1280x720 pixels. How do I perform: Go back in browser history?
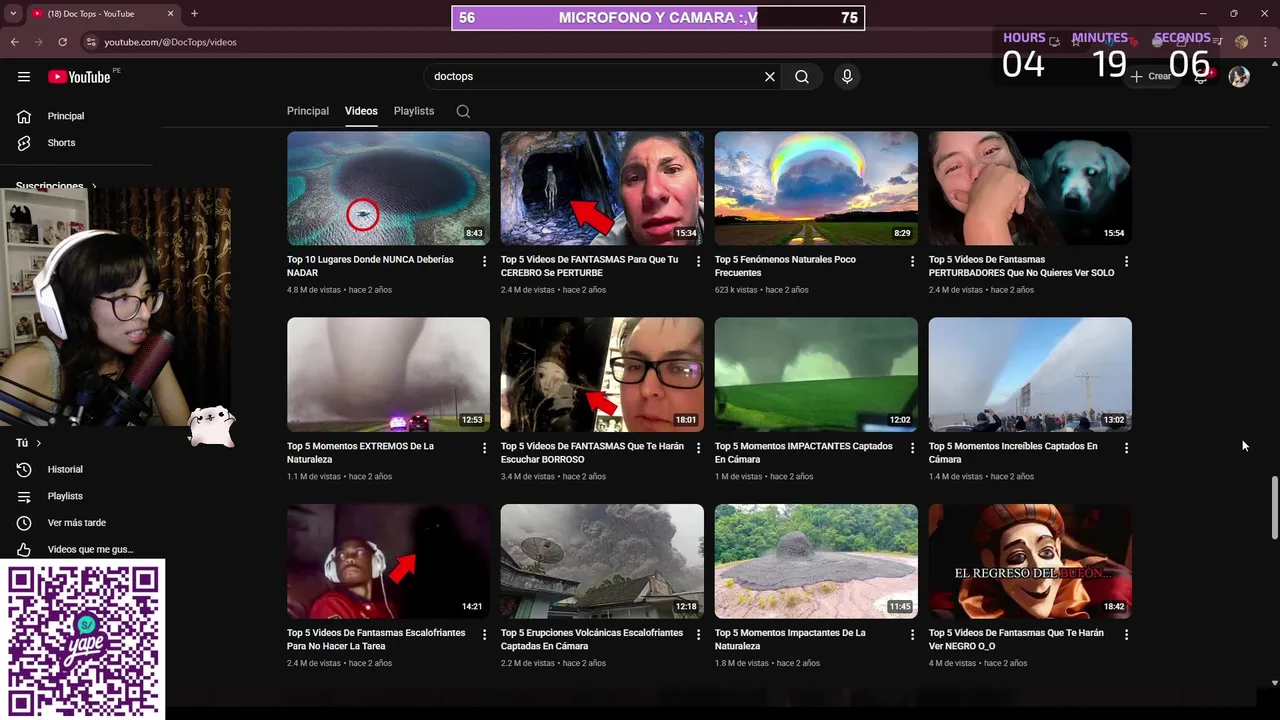14,42
